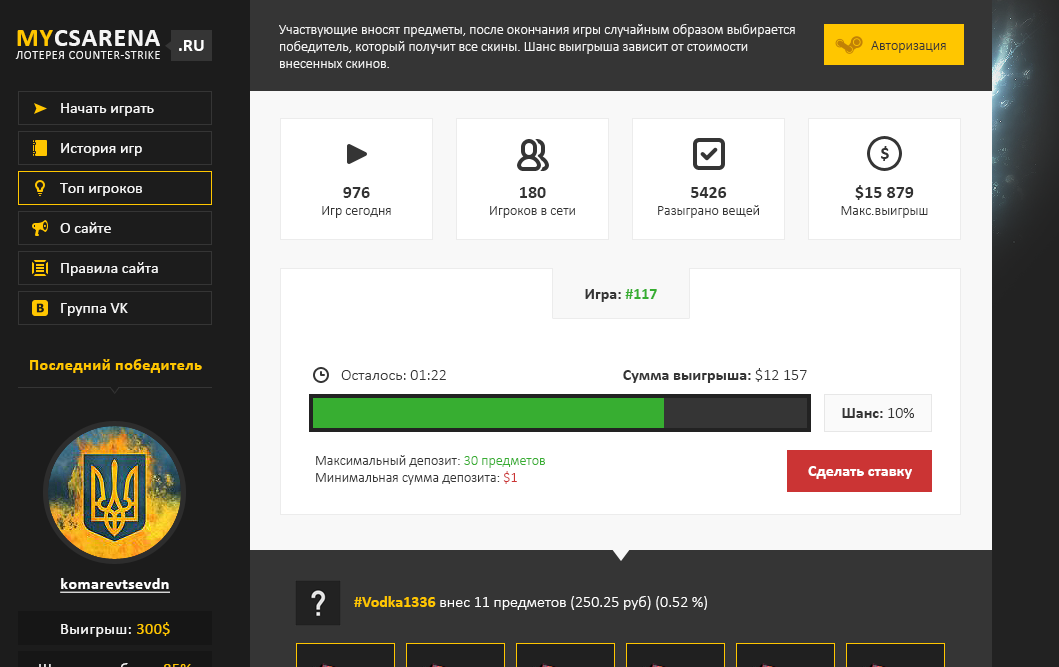Click the dollar icon above Макс.выигрыш
This screenshot has height=667, width=1059.
point(884,154)
